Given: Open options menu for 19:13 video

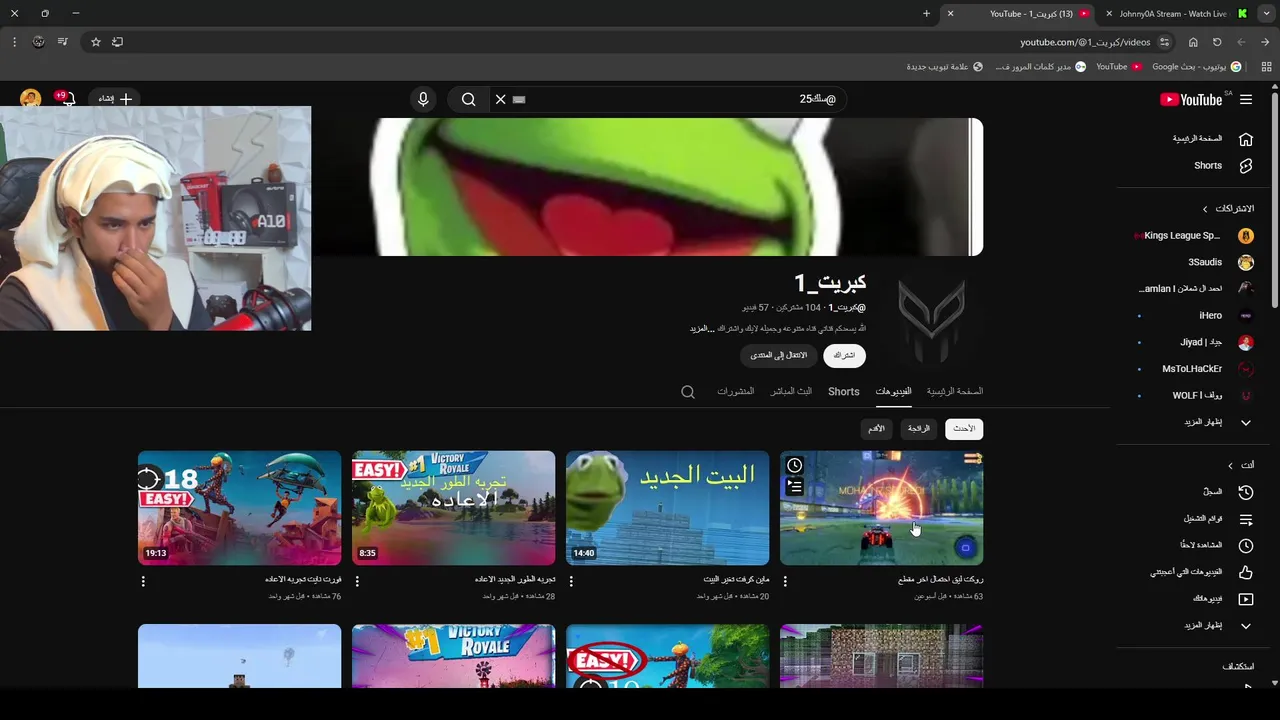Looking at the screenshot, I should coord(143,581).
